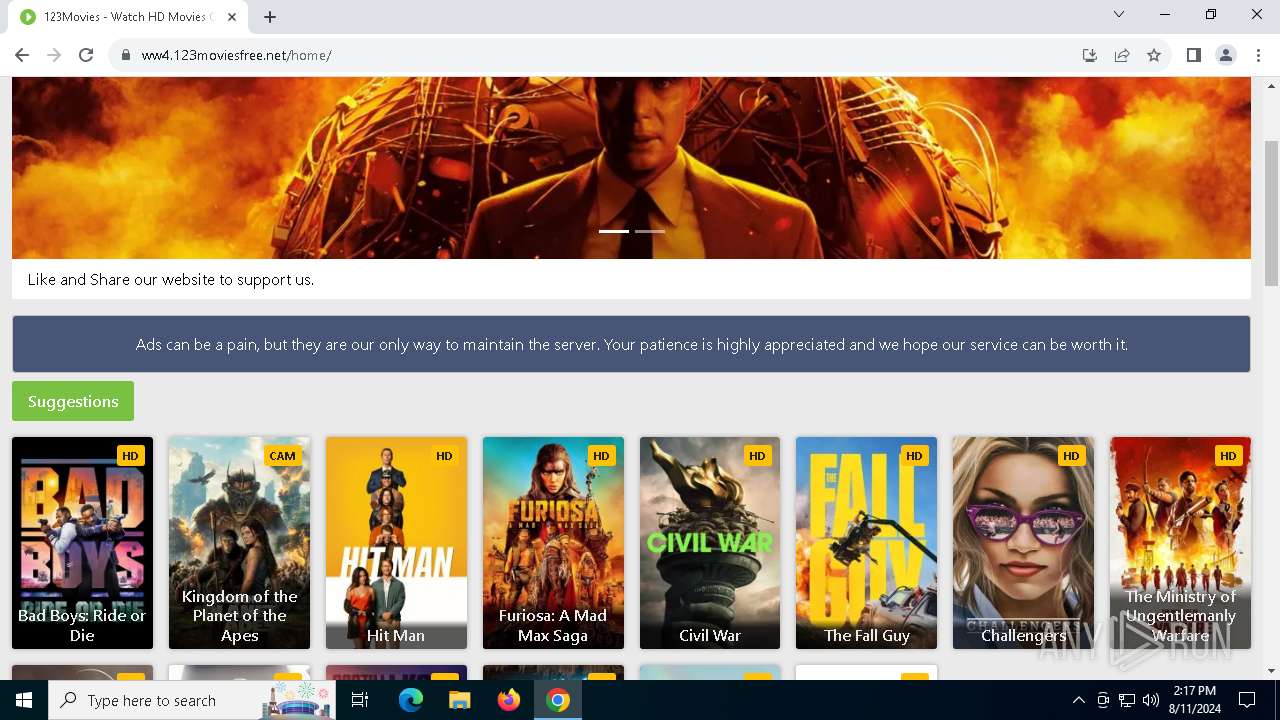
Task: Install app icon in address bar
Action: (1090, 55)
